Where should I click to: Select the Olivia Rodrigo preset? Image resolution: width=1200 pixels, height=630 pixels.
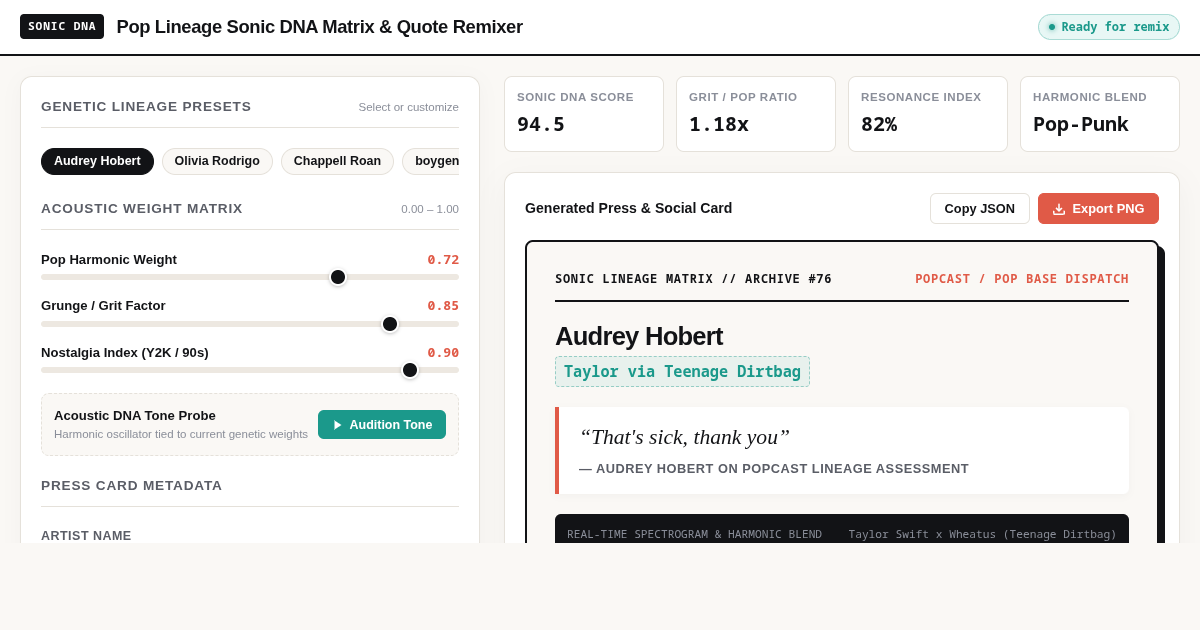tap(217, 161)
